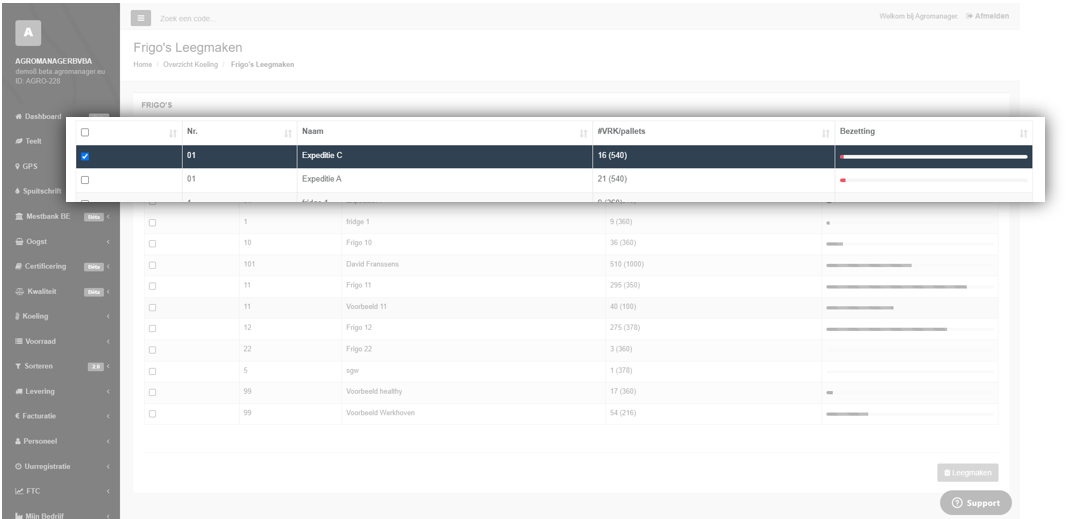The image size is (1071, 519).
Task: Click the Kwaliteit scales icon
Action: (19, 292)
